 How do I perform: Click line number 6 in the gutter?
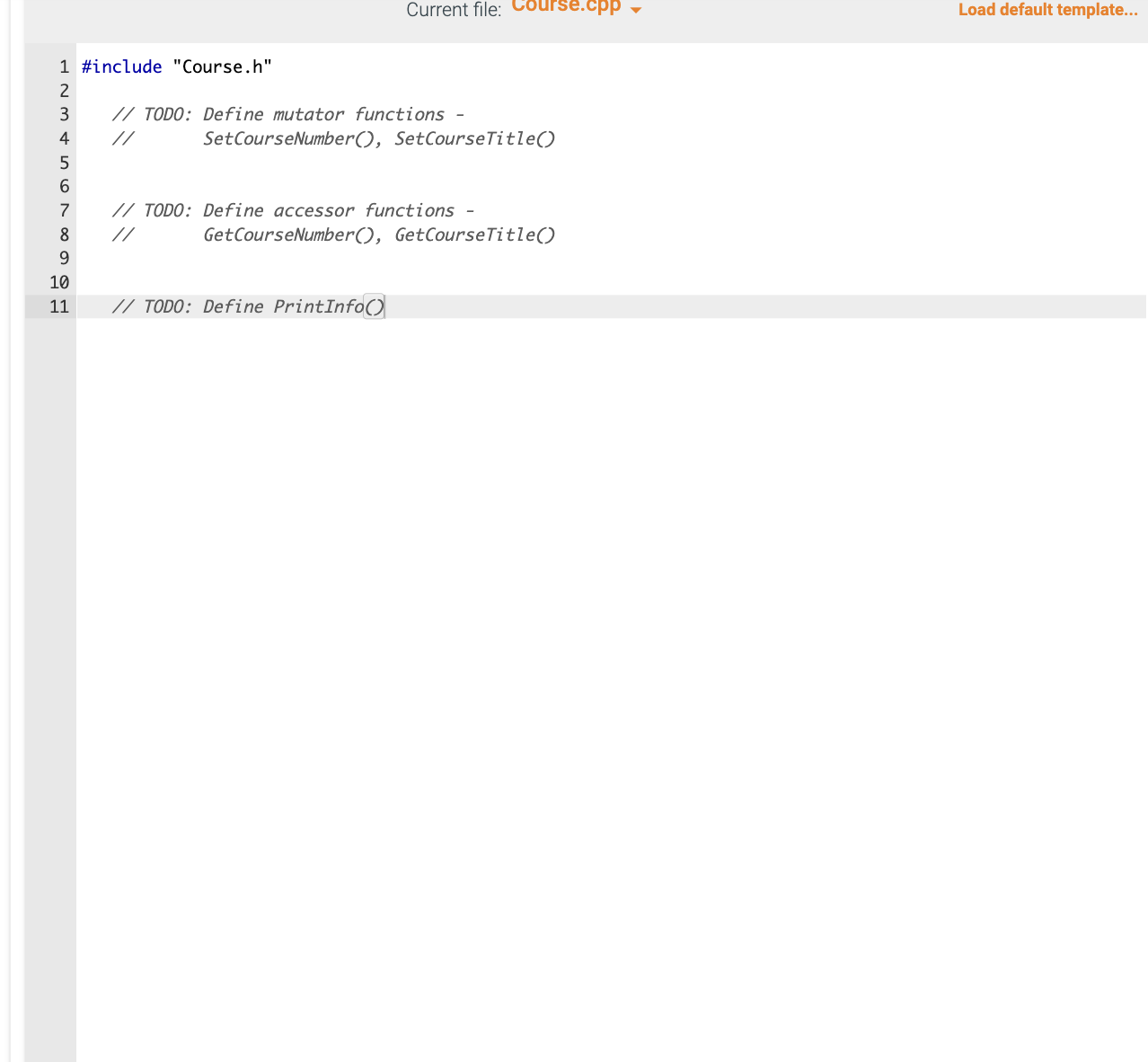(63, 186)
